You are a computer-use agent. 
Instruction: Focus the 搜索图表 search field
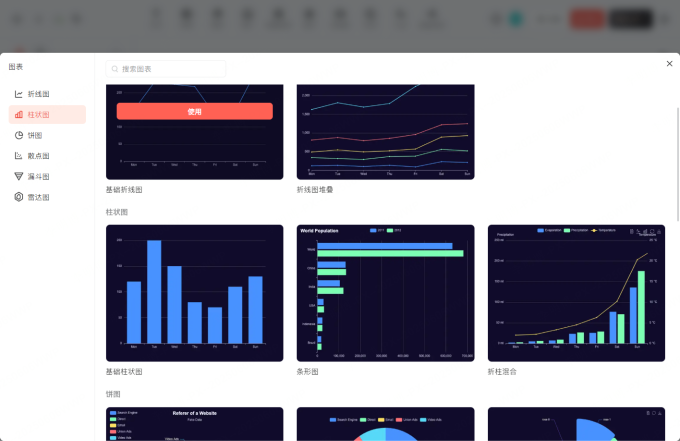166,69
